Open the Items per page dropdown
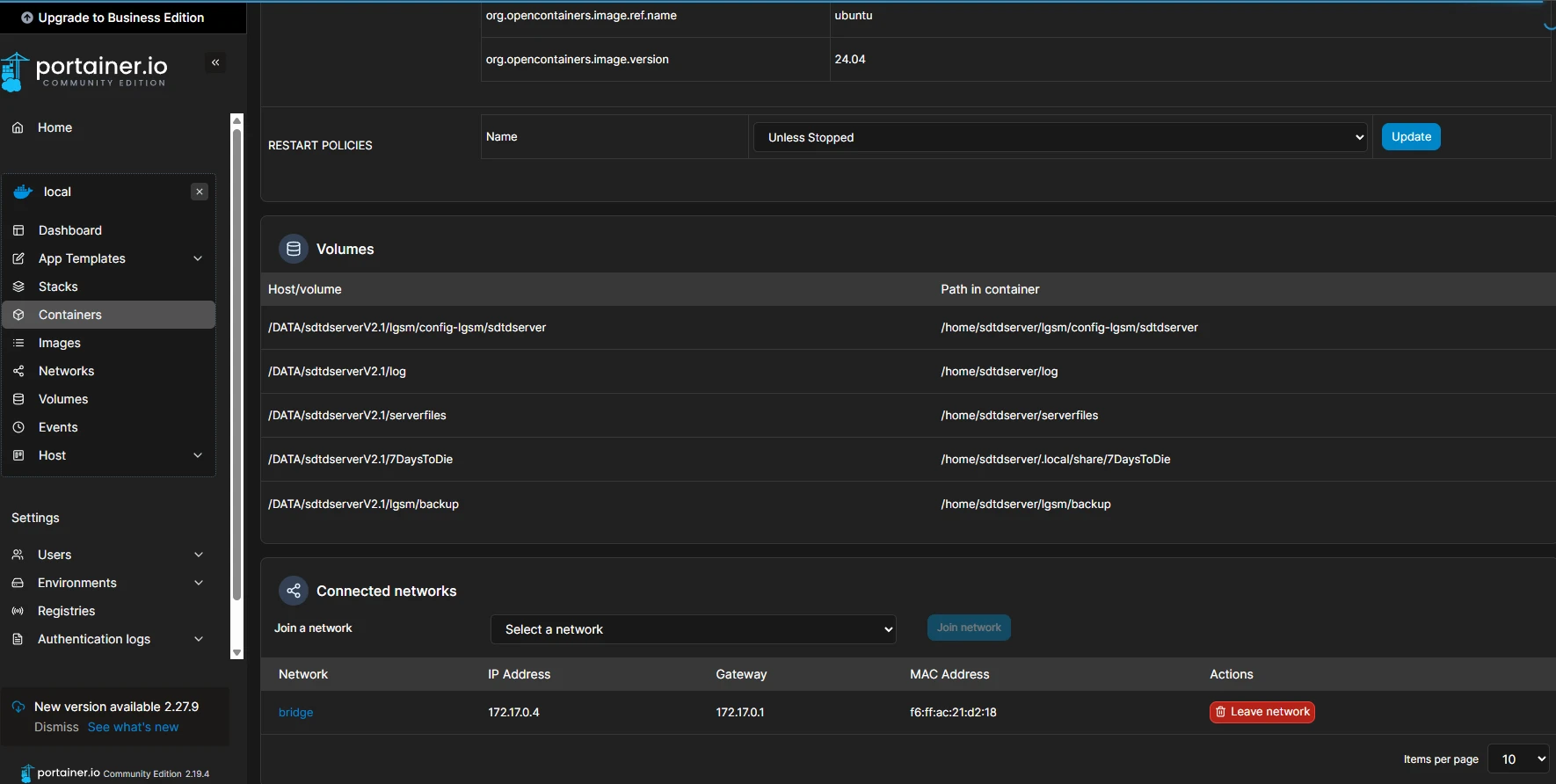The image size is (1556, 784). point(1518,759)
